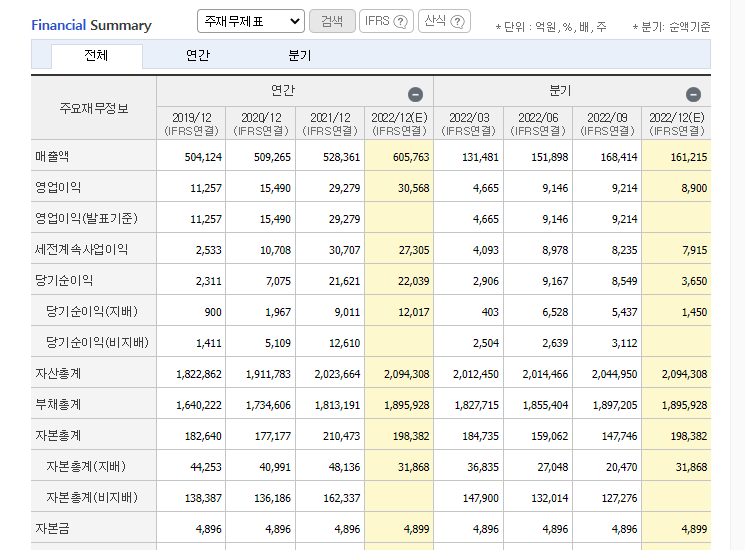Select the 2022/06 quarterly column header
This screenshot has width=745, height=550.
pyautogui.click(x=538, y=123)
